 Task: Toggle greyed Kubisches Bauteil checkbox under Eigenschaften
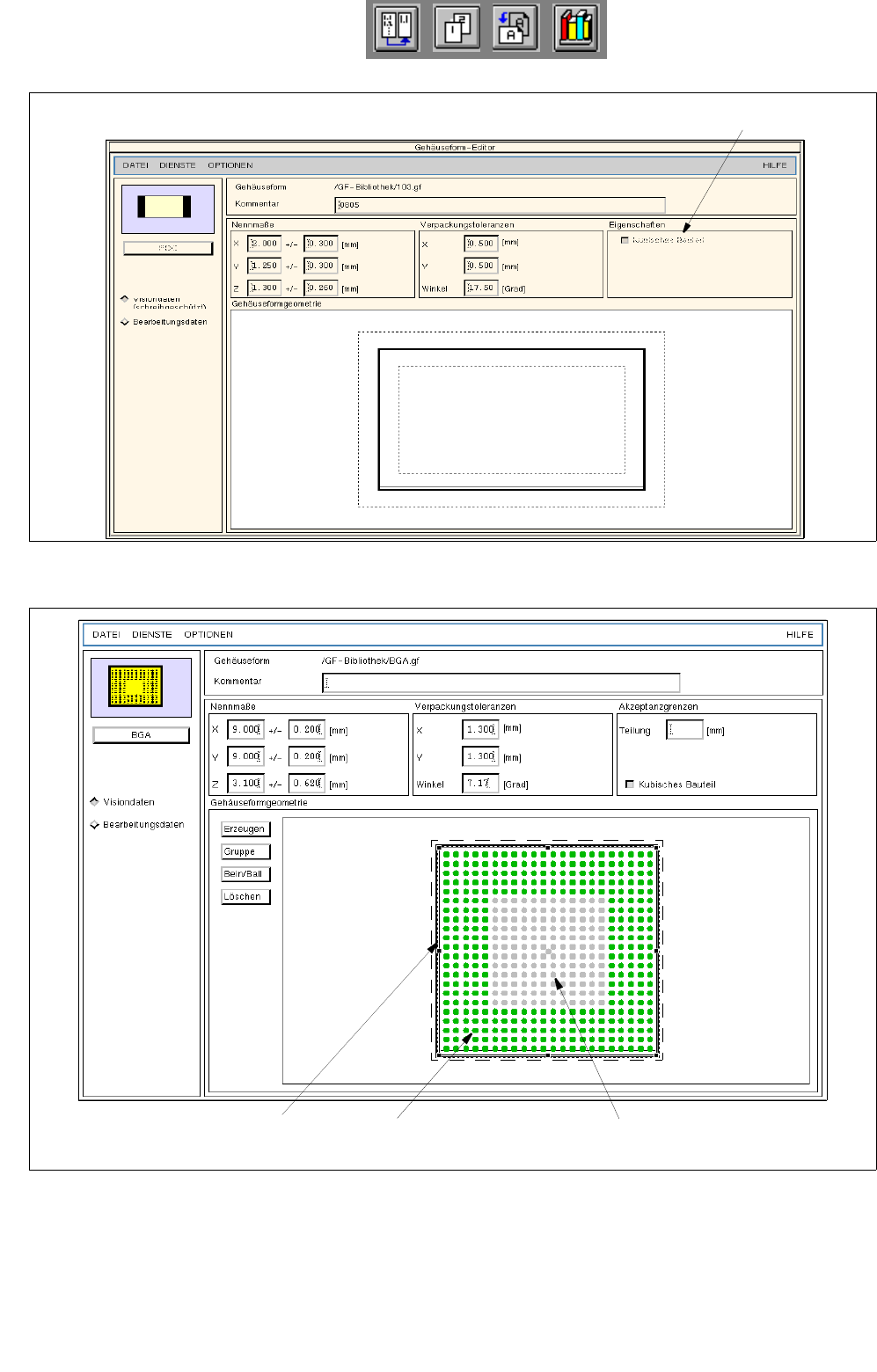click(x=625, y=240)
